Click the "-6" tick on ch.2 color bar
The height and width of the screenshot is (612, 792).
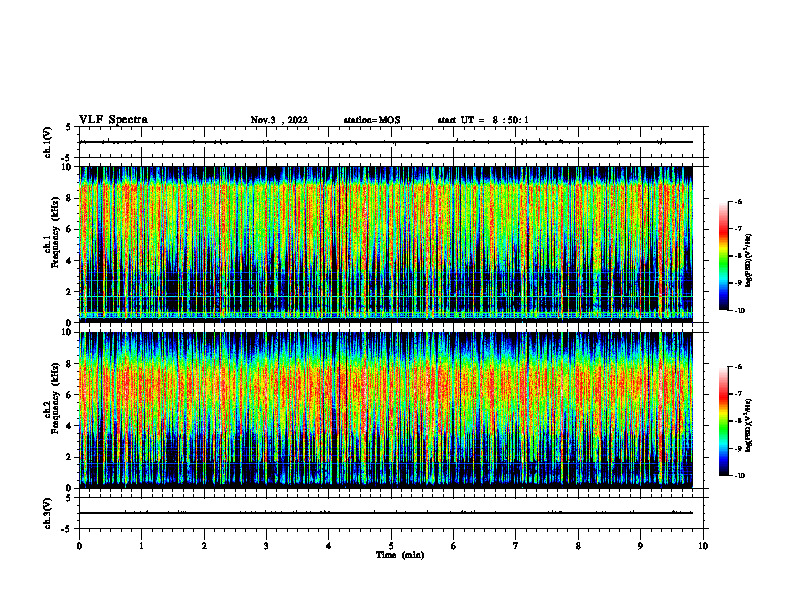[738, 367]
